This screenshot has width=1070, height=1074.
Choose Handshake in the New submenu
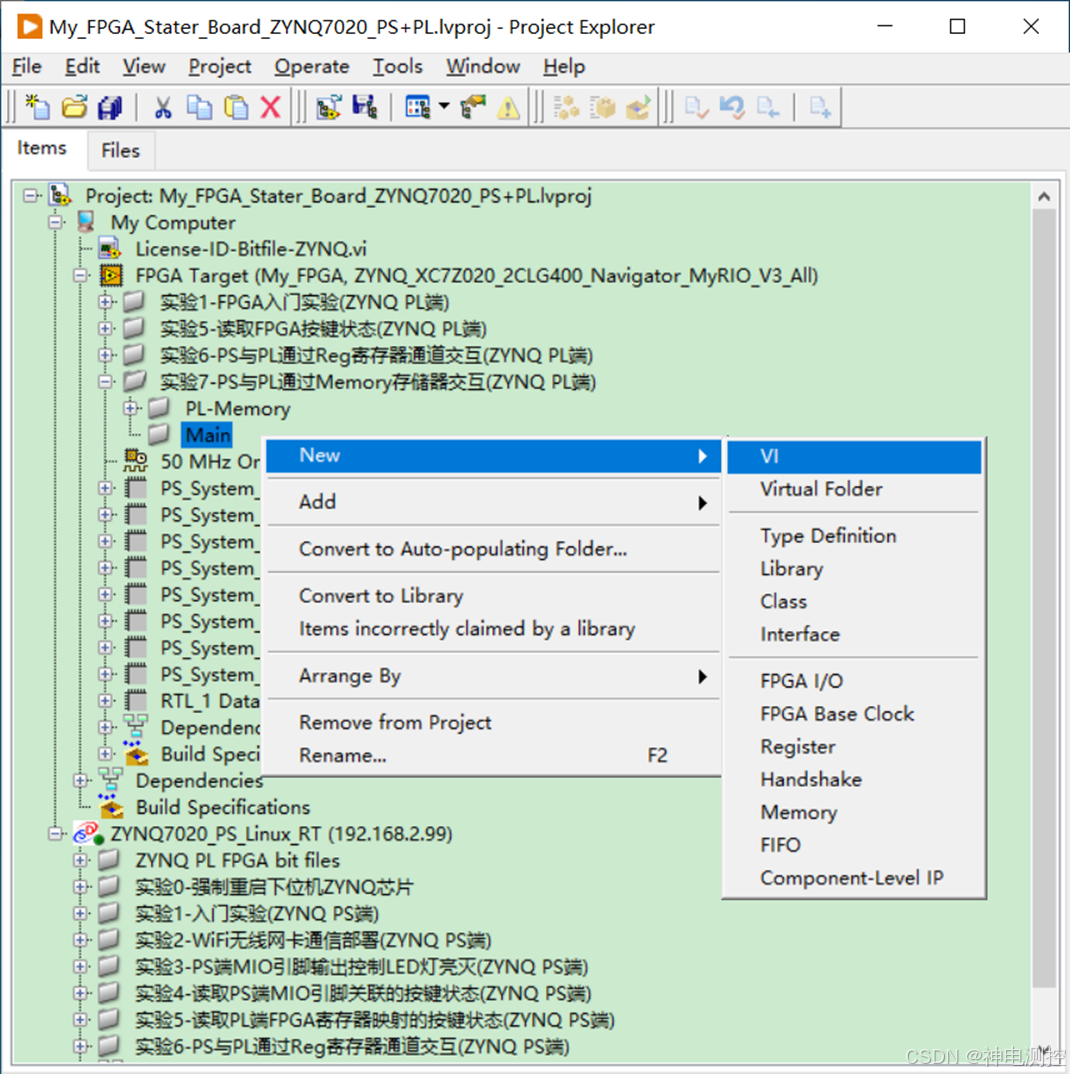[854, 779]
